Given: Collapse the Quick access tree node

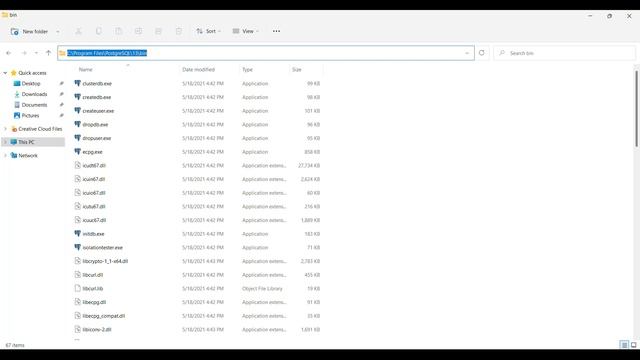Looking at the screenshot, I should 5,73.
